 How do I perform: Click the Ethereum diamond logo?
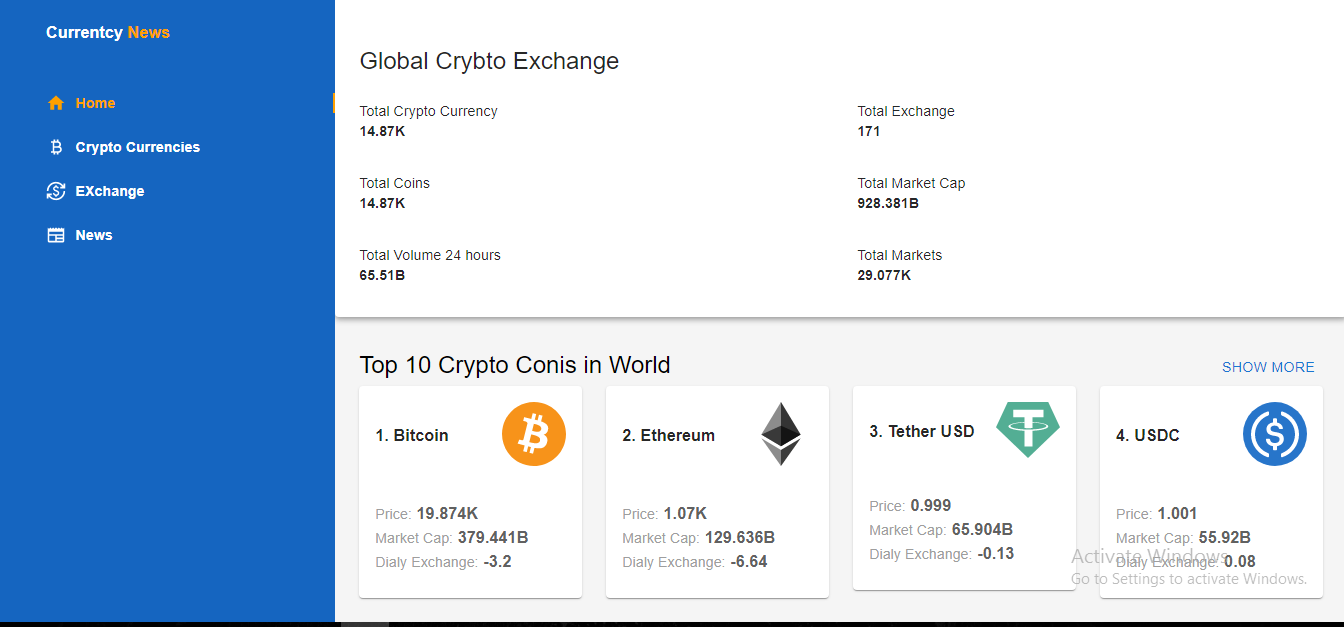[x=781, y=434]
